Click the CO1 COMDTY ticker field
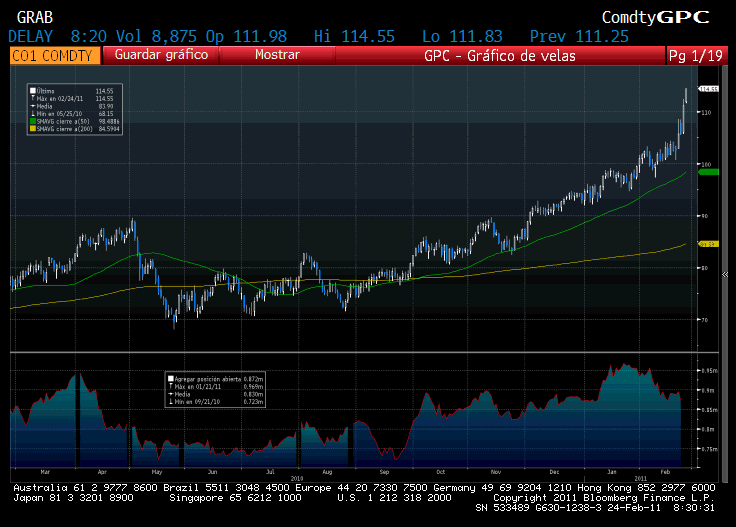Image resolution: width=736 pixels, height=527 pixels. (55, 56)
